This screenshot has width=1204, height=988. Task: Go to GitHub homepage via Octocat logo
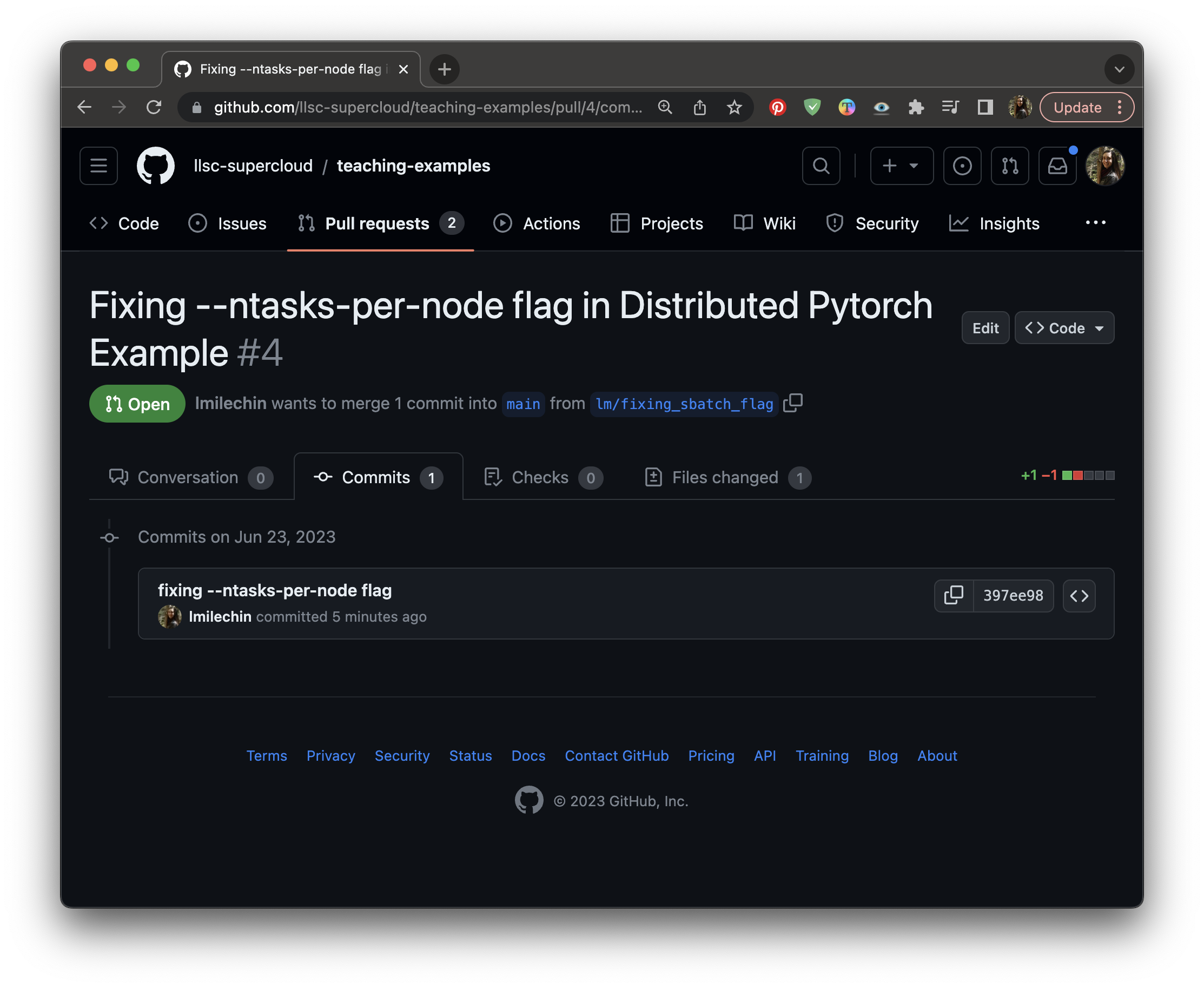(155, 166)
